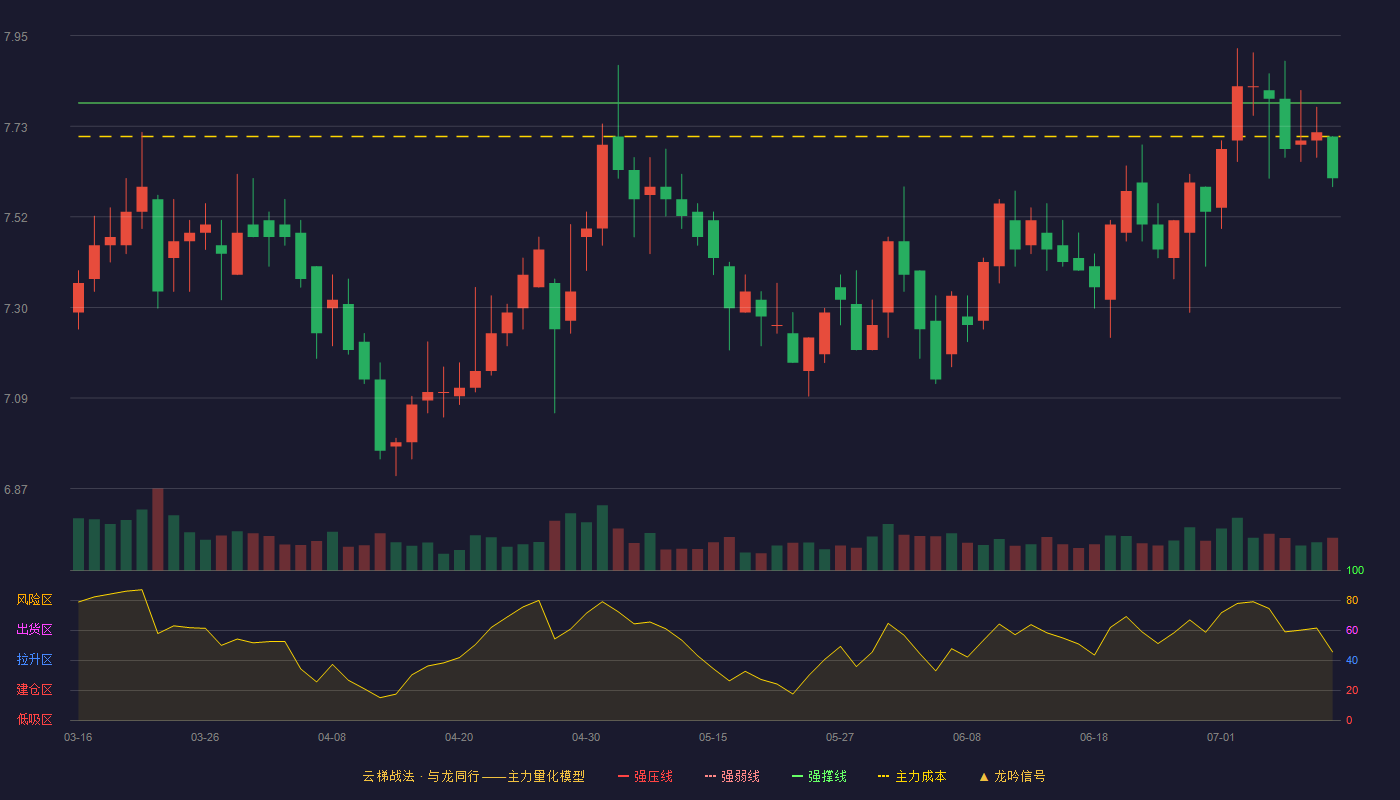Click the 04-20 date label
1400x800 pixels.
click(459, 737)
